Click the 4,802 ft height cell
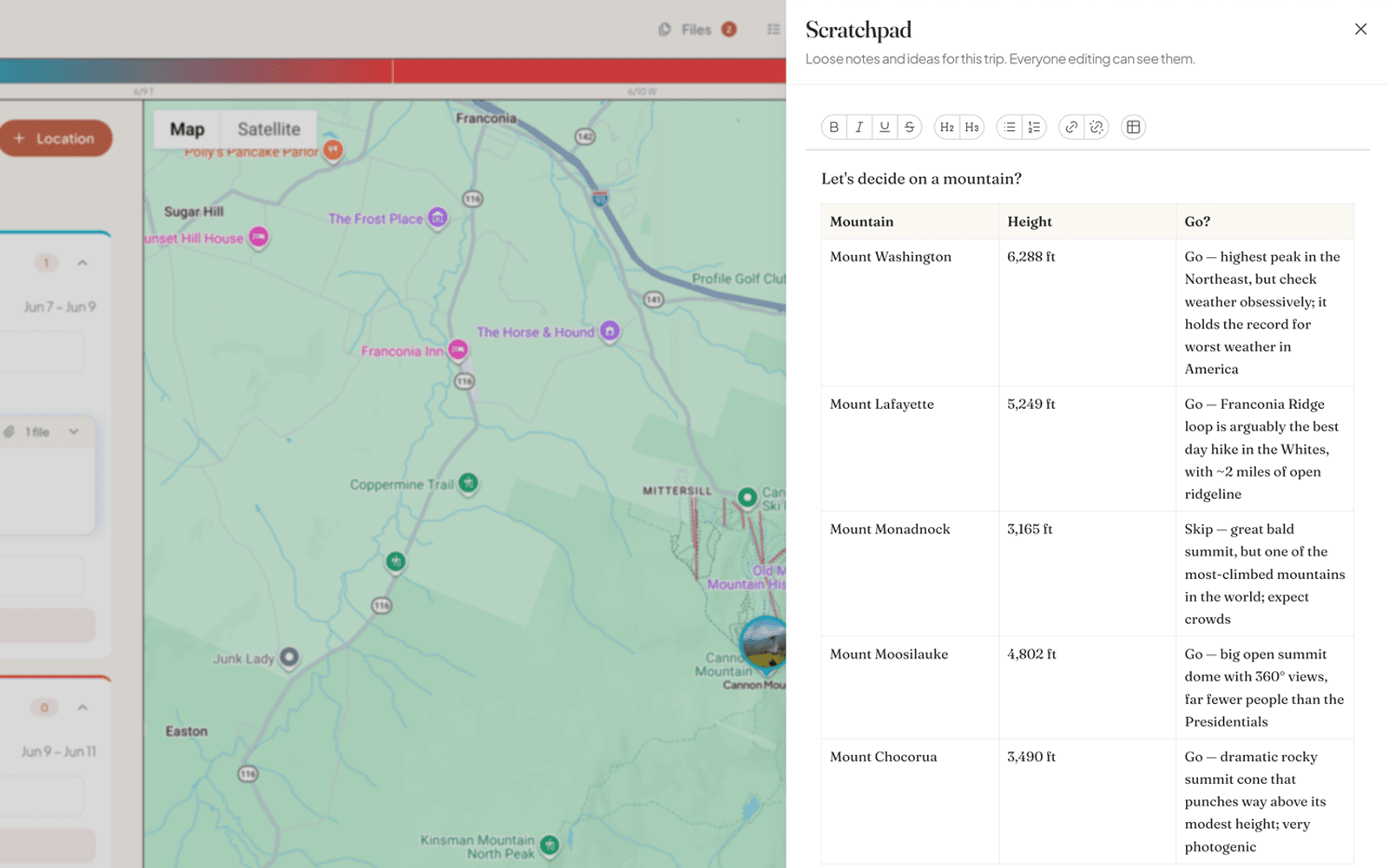Screen dimensions: 1389x868 click(x=1087, y=687)
